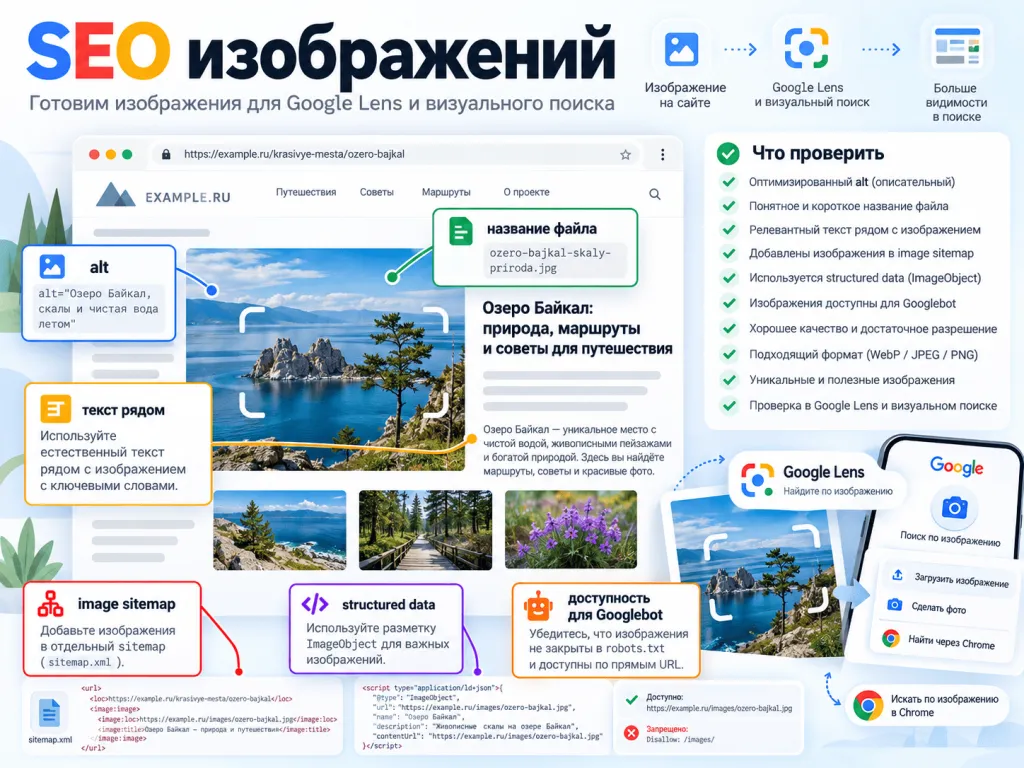Open the Путешествия menu item
This screenshot has width=1024, height=768.
306,192
